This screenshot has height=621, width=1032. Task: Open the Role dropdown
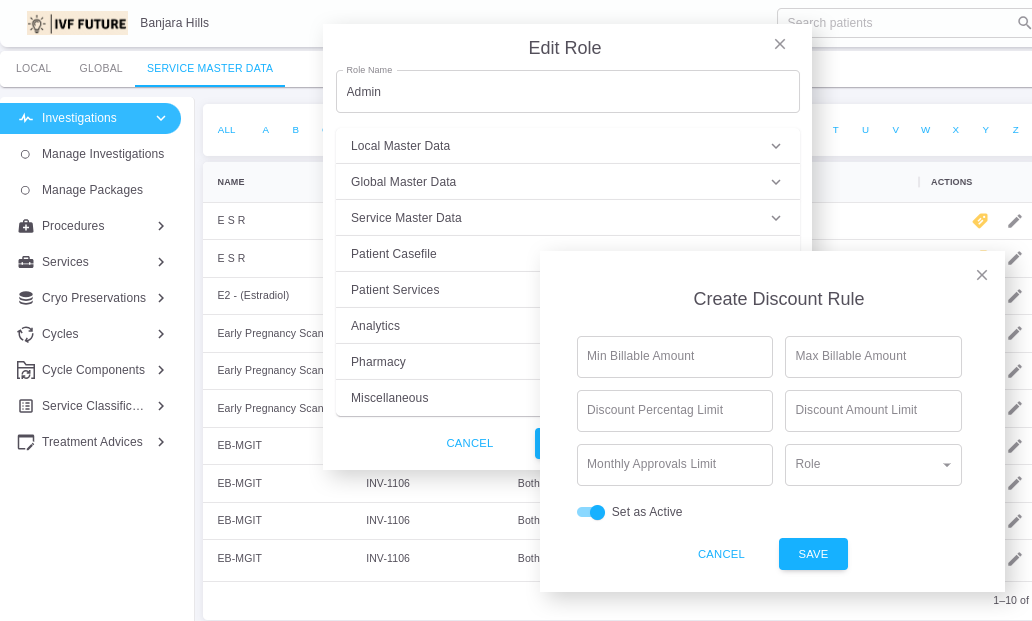(x=873, y=465)
